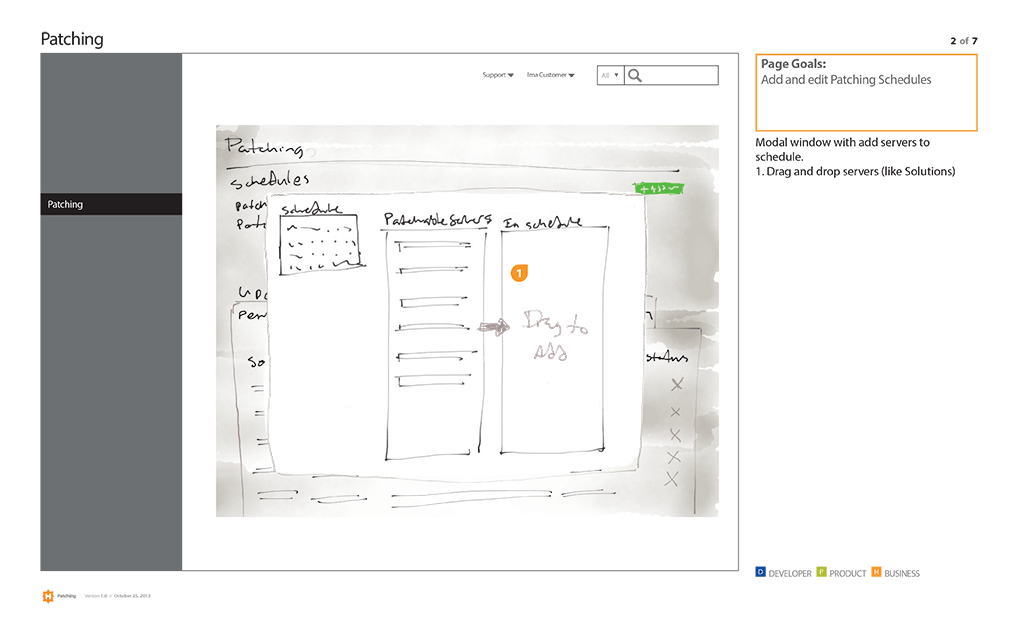Viewport: 1020px width, 619px height.
Task: Click the magnifying glass search icon
Action: (x=635, y=75)
